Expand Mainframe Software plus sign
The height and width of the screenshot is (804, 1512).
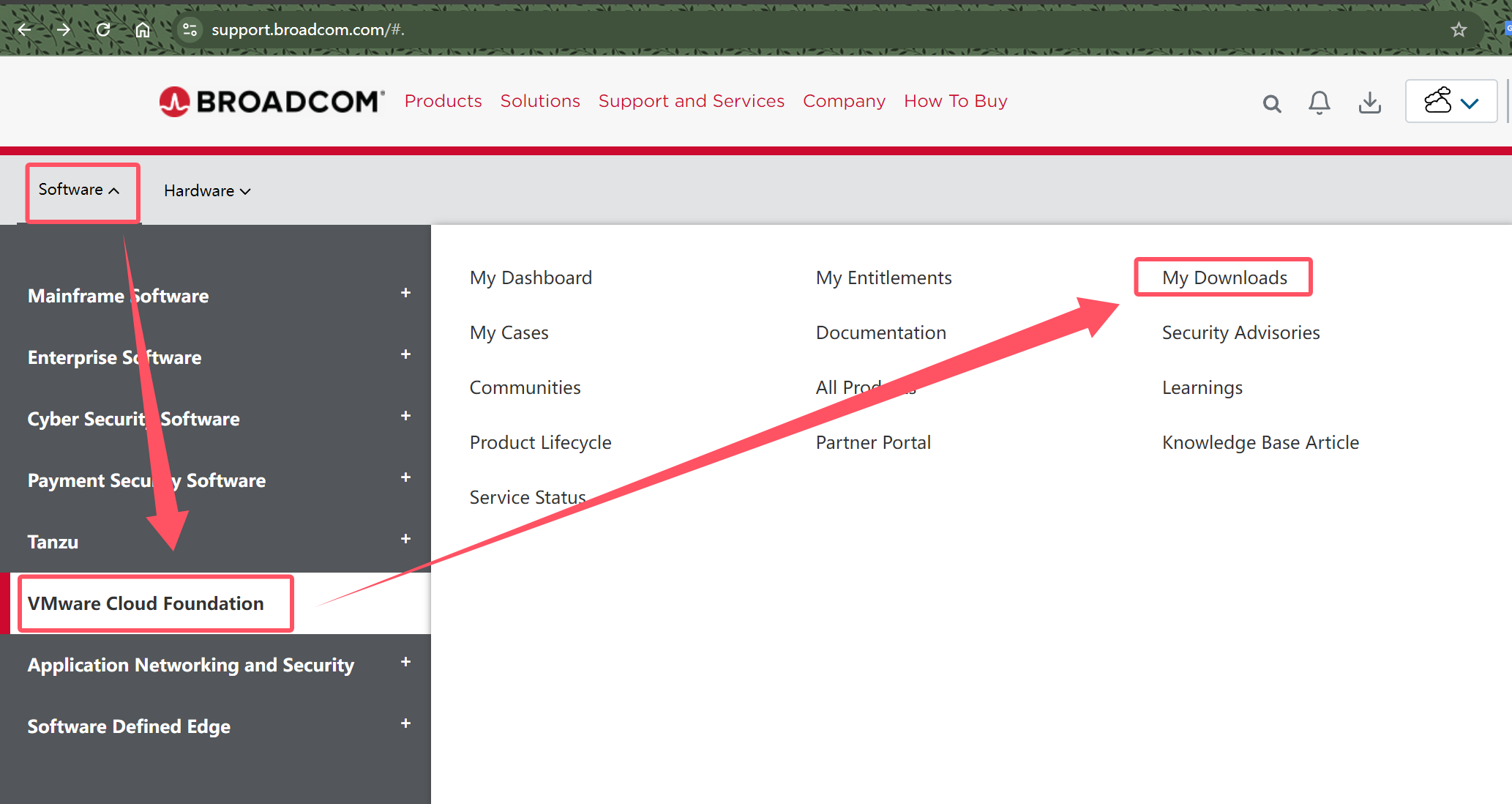405,293
